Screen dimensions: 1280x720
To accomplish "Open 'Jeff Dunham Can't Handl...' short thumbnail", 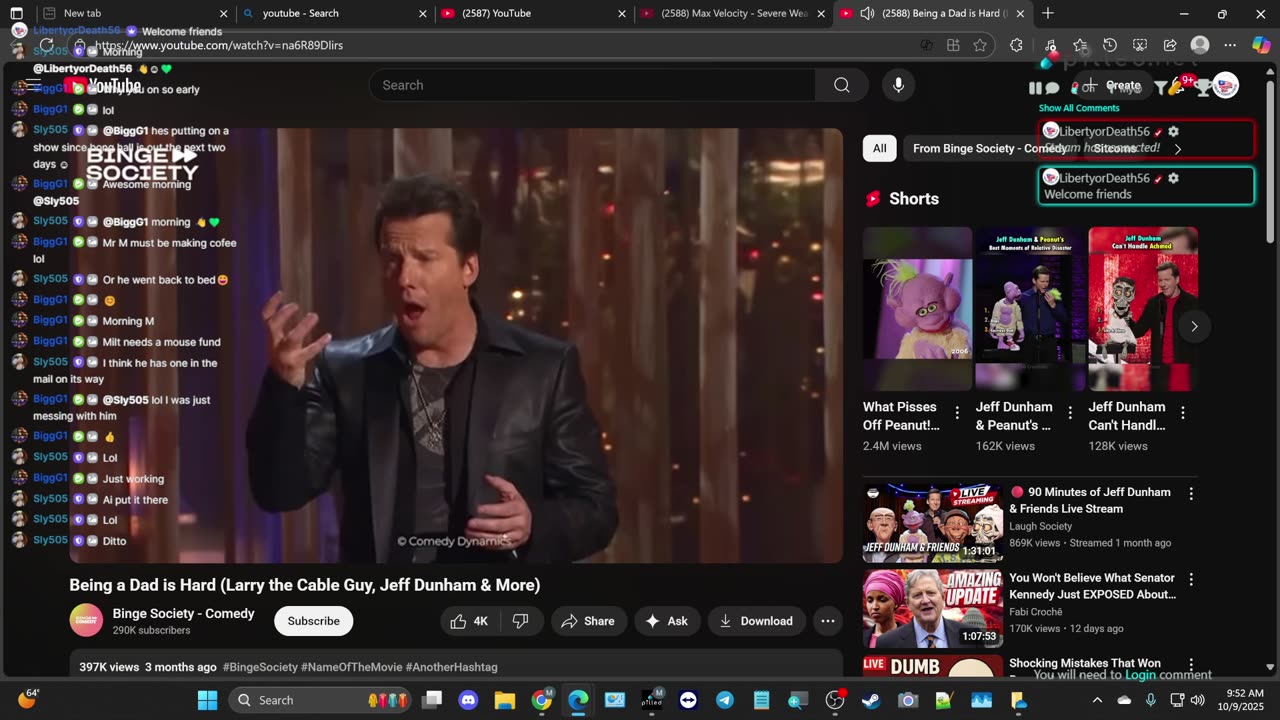I will [1143, 309].
